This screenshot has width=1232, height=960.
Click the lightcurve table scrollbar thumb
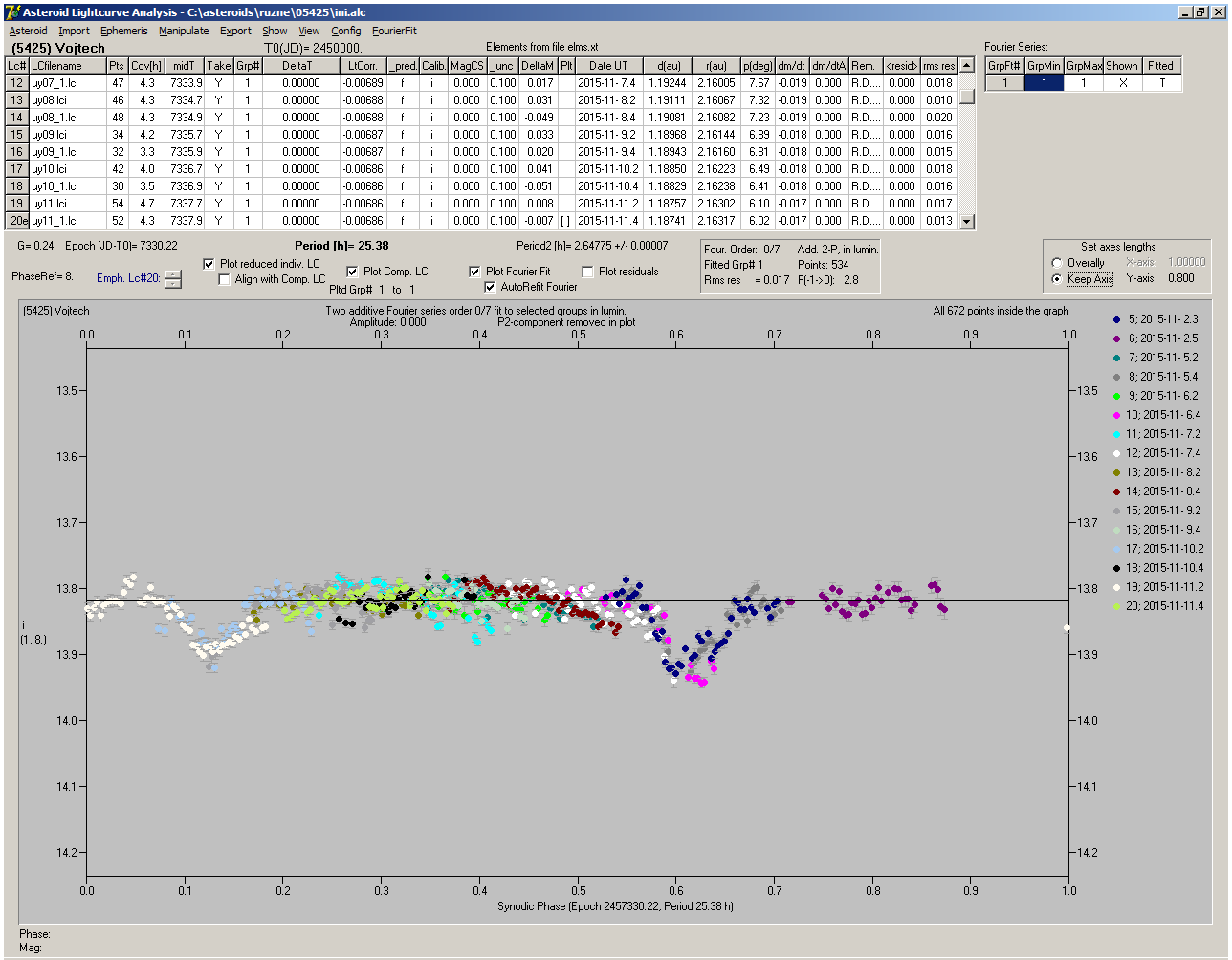tap(967, 97)
